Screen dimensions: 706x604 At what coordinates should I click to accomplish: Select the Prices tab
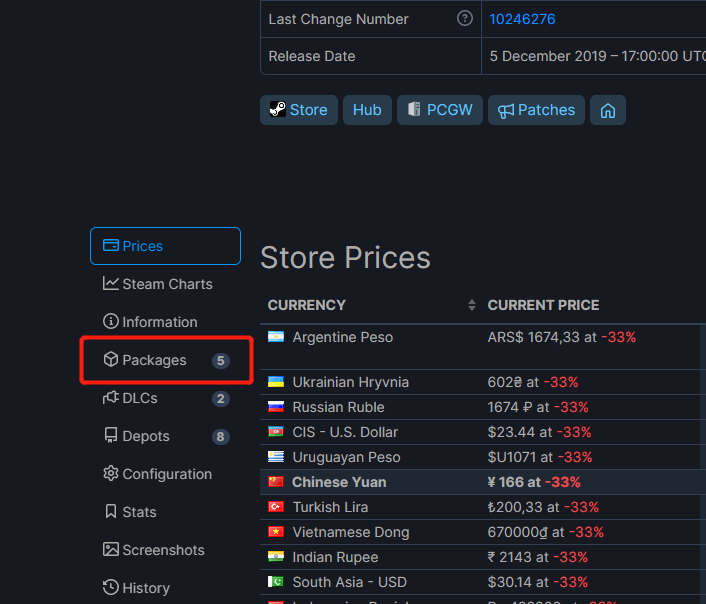165,246
